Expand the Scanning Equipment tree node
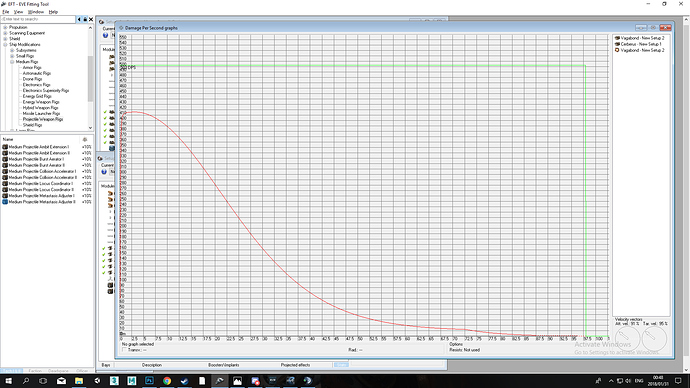 point(5,33)
